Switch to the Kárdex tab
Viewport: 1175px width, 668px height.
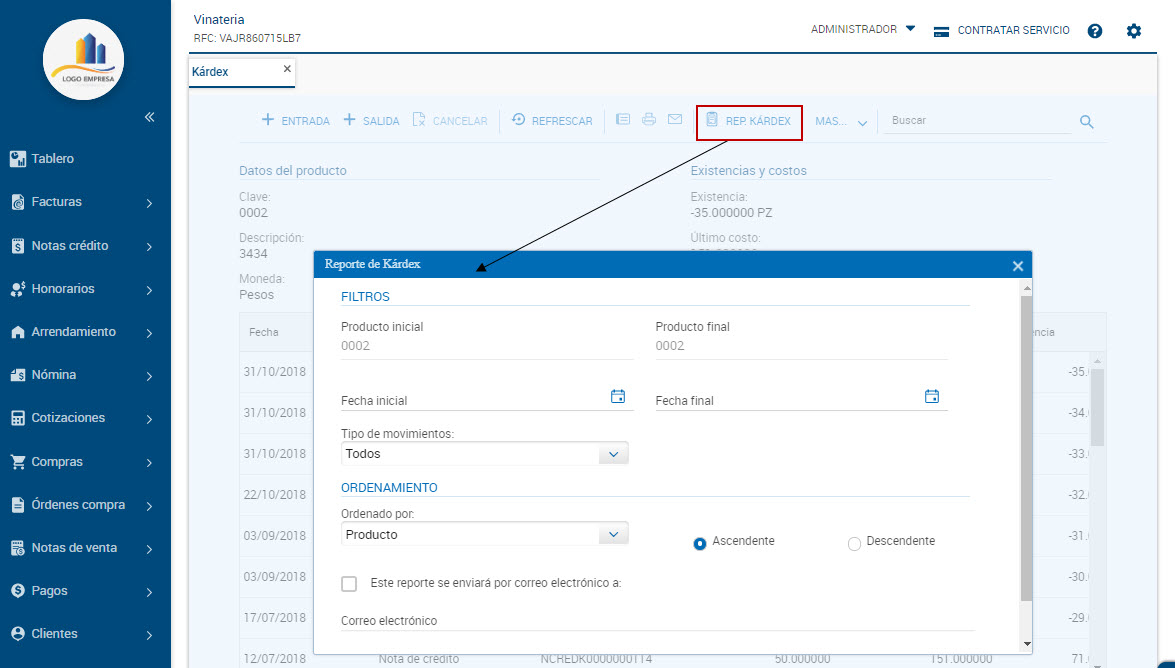pyautogui.click(x=211, y=72)
